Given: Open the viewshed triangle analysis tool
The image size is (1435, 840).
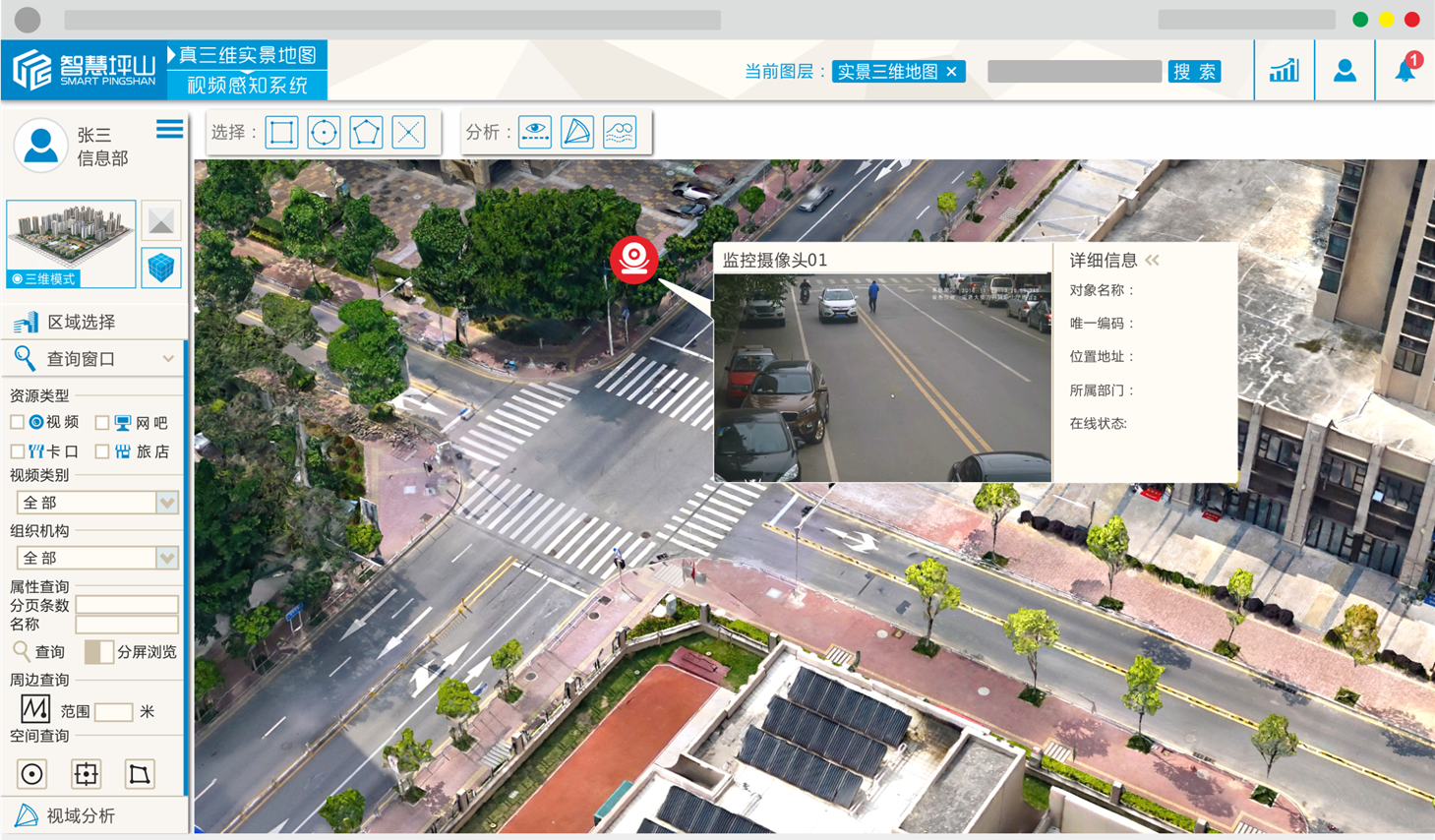Looking at the screenshot, I should 577,132.
